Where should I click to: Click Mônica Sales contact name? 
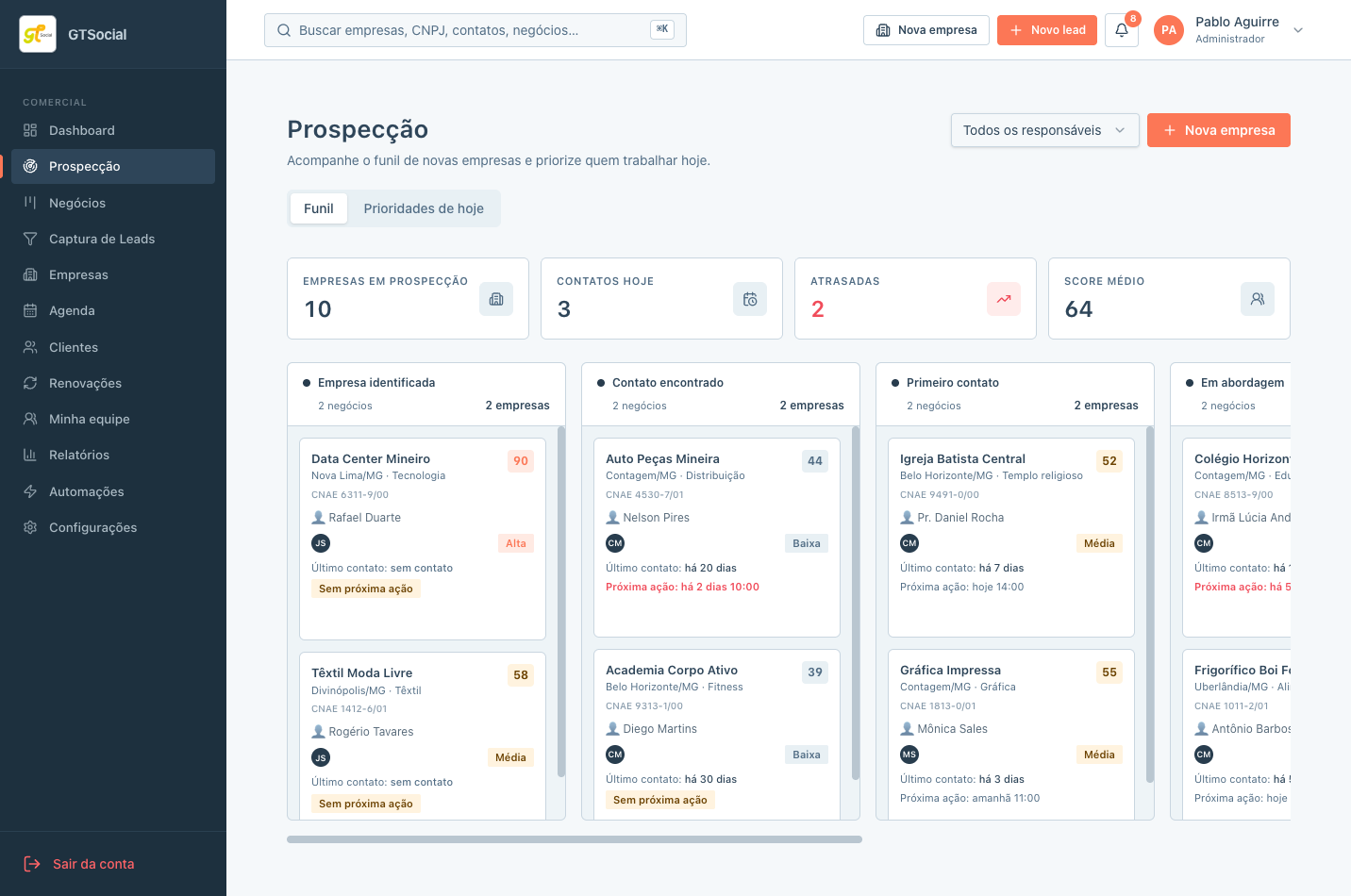(x=952, y=729)
